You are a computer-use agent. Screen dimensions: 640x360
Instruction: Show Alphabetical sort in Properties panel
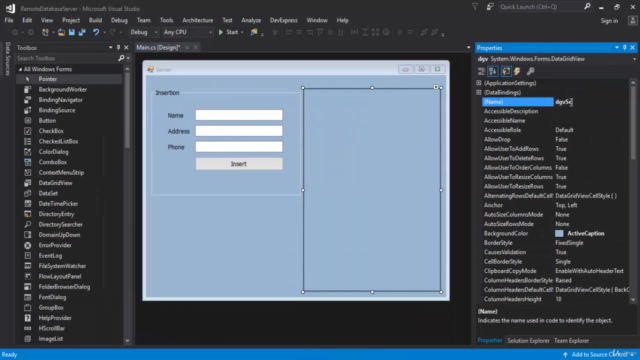[x=493, y=71]
